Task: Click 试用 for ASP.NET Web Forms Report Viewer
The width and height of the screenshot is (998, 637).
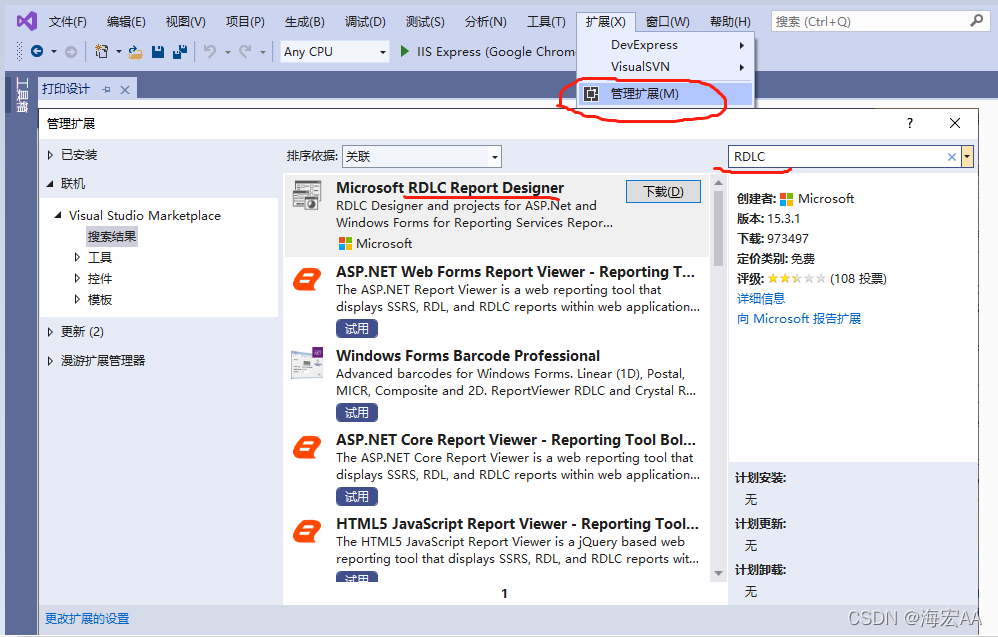Action: [357, 329]
